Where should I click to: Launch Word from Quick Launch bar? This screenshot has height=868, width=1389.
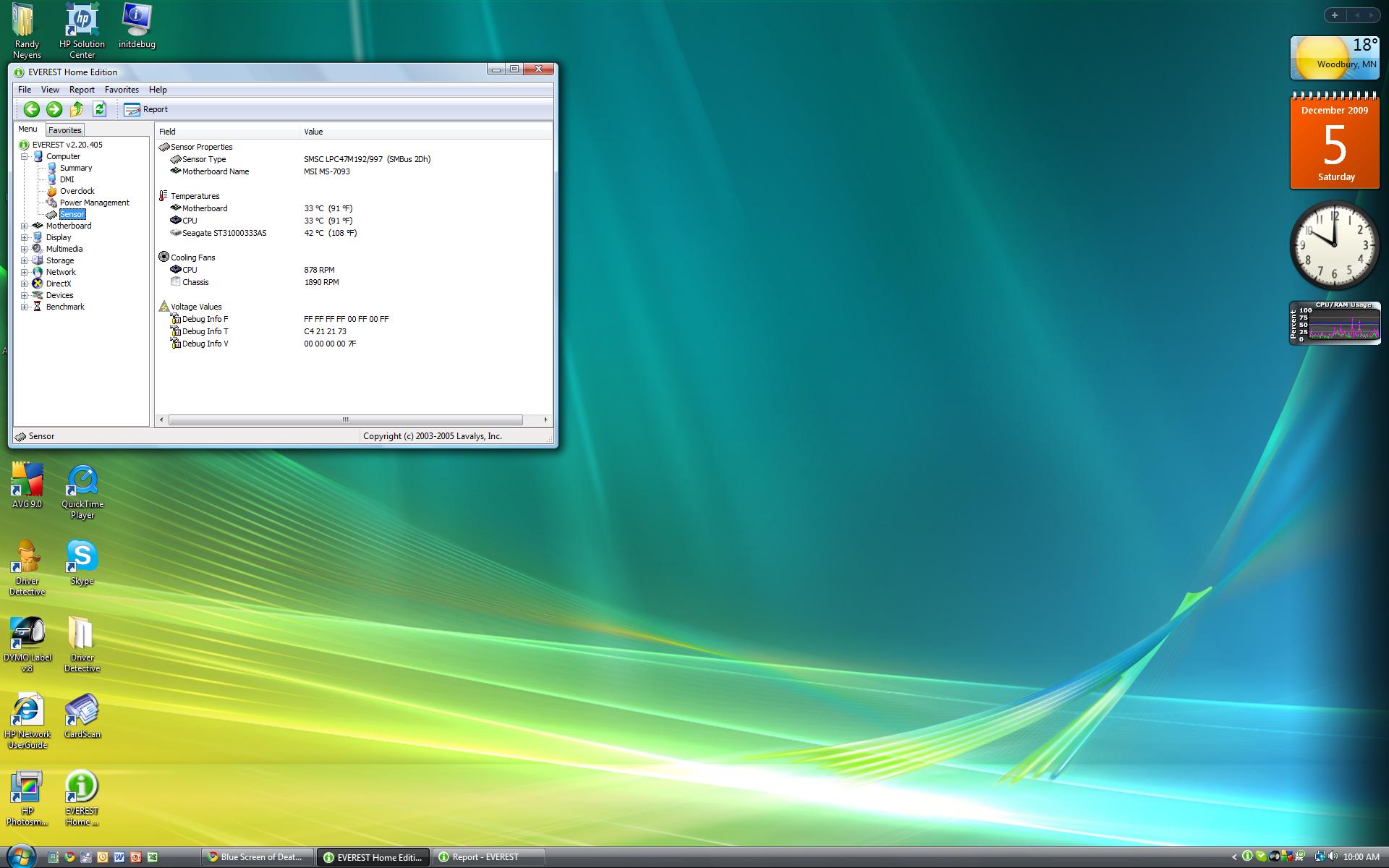point(119,857)
